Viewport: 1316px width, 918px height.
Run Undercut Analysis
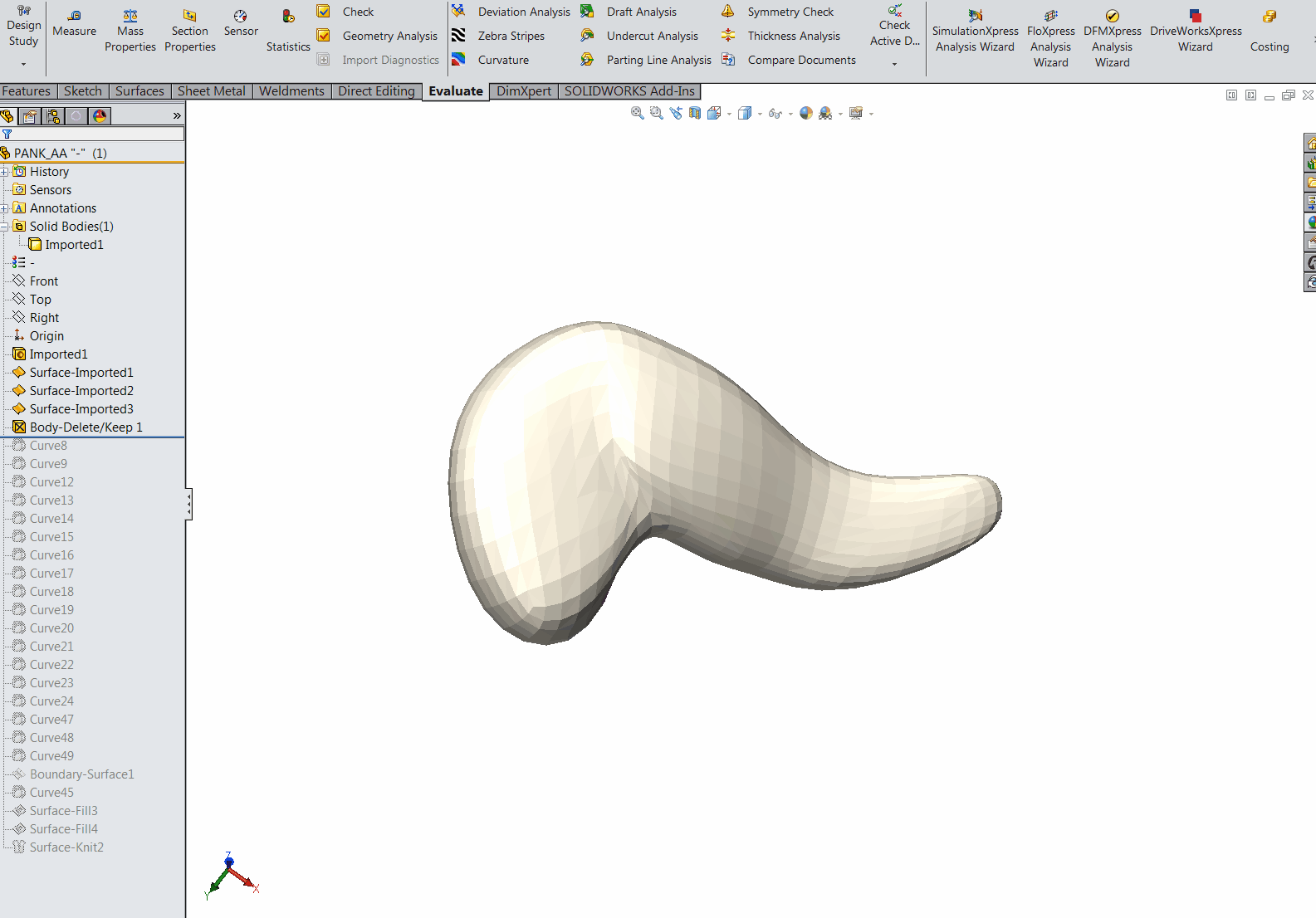point(639,36)
